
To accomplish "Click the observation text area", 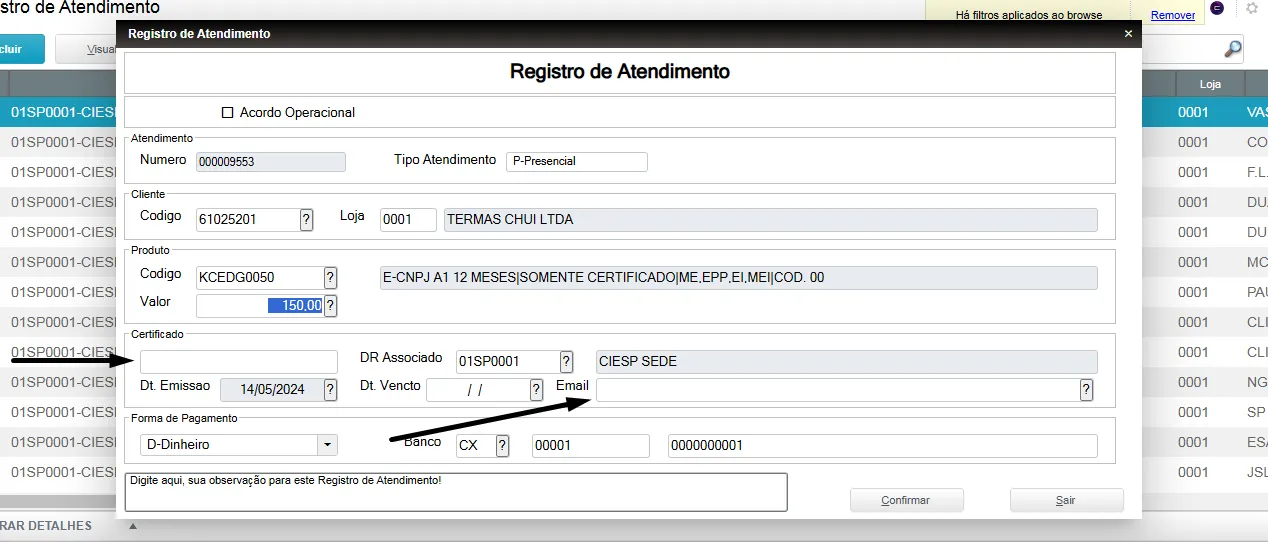I will 455,492.
